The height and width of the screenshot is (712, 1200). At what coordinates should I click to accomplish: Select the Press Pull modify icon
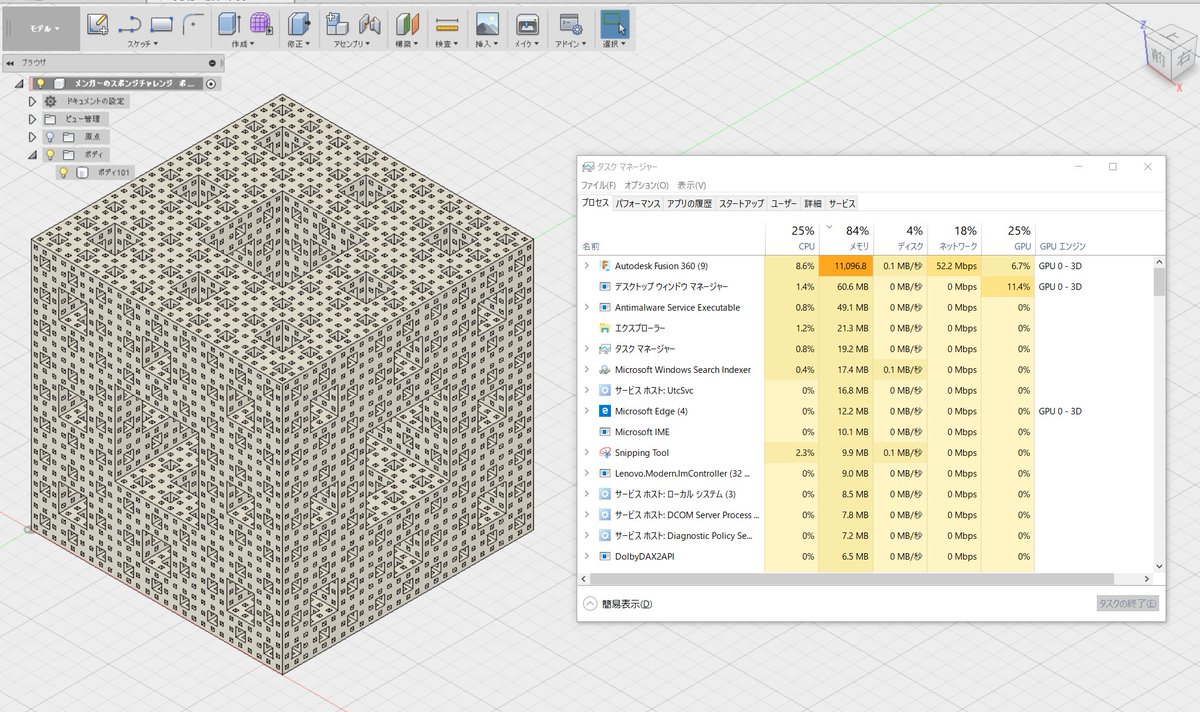pos(298,24)
